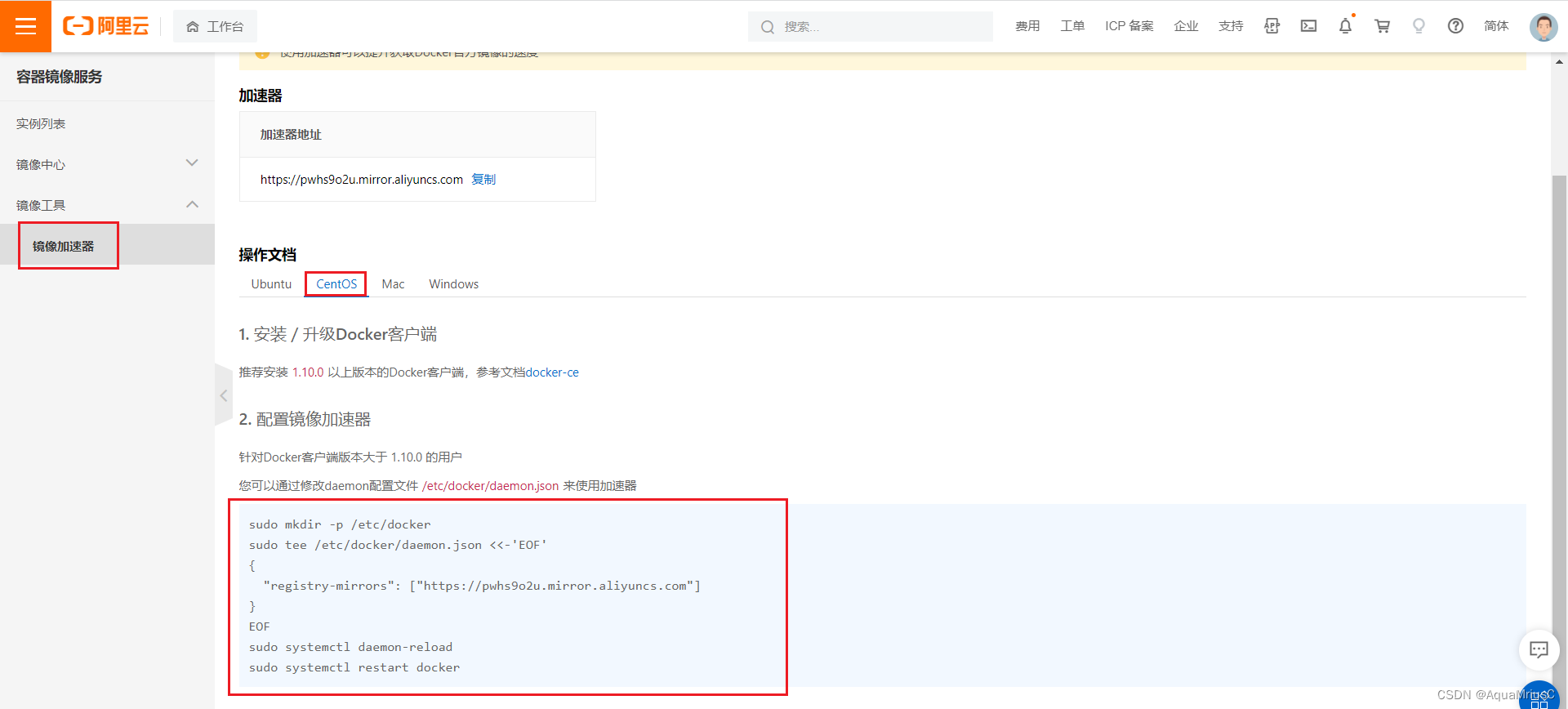
Task: Open the shopping cart
Action: (1382, 26)
